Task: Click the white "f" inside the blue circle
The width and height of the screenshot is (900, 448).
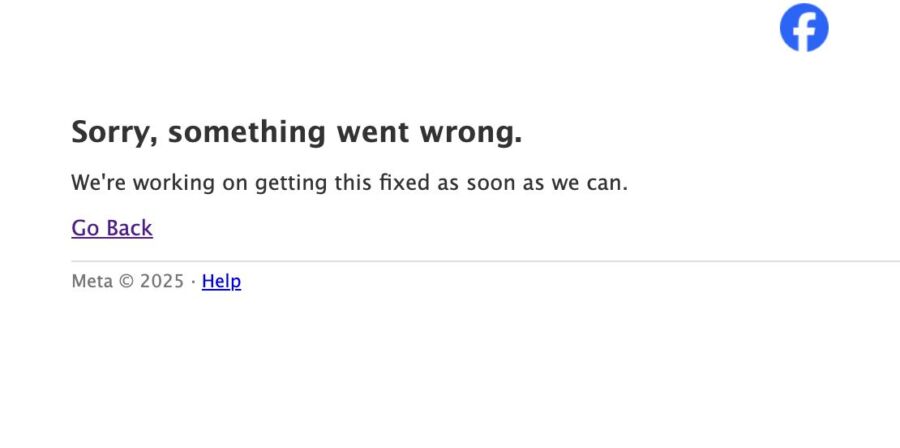Action: 805,30
